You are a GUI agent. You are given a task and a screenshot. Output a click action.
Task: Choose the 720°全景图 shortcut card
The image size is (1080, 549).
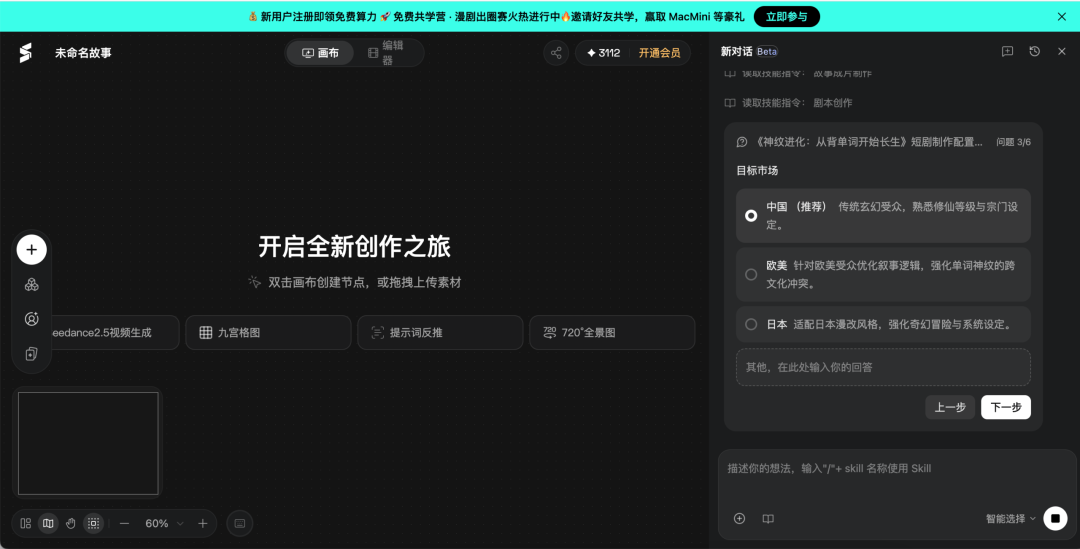pos(612,333)
